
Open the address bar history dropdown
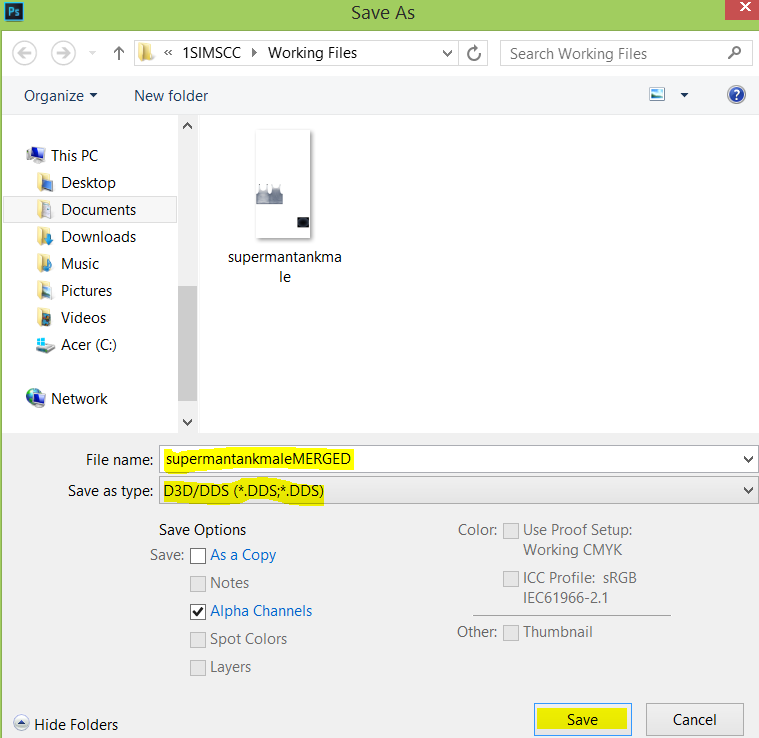click(447, 53)
